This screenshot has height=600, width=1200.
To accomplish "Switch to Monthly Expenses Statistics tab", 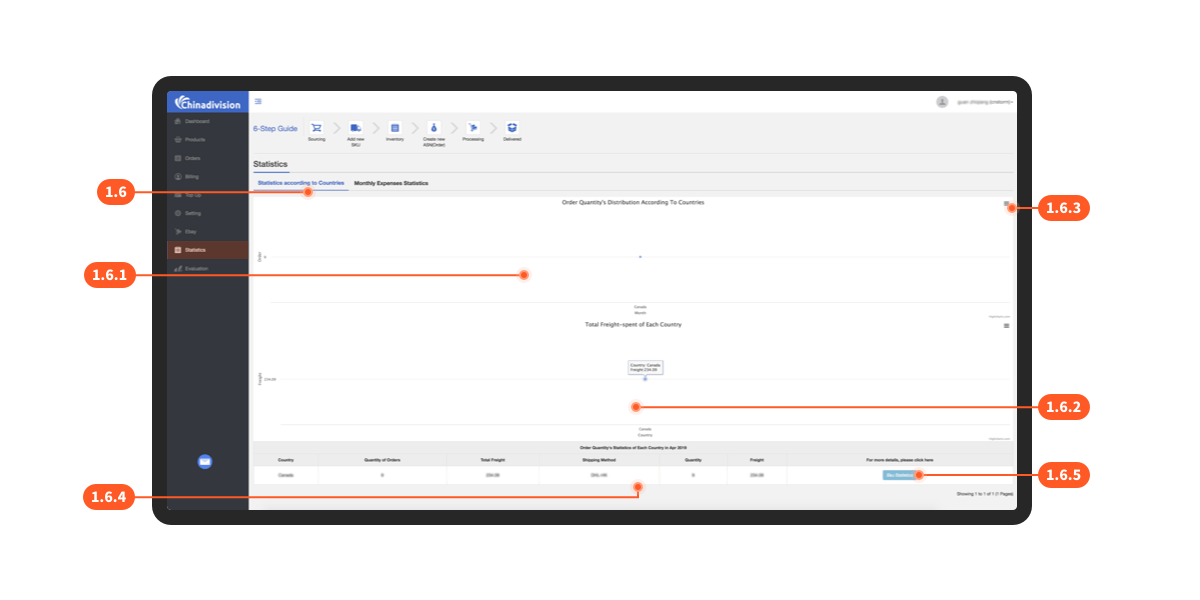I will point(391,184).
